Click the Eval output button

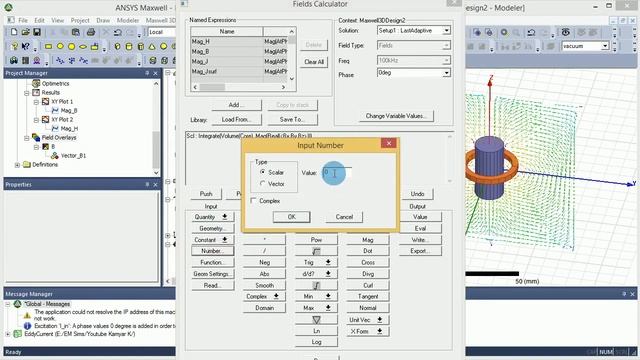coord(420,228)
